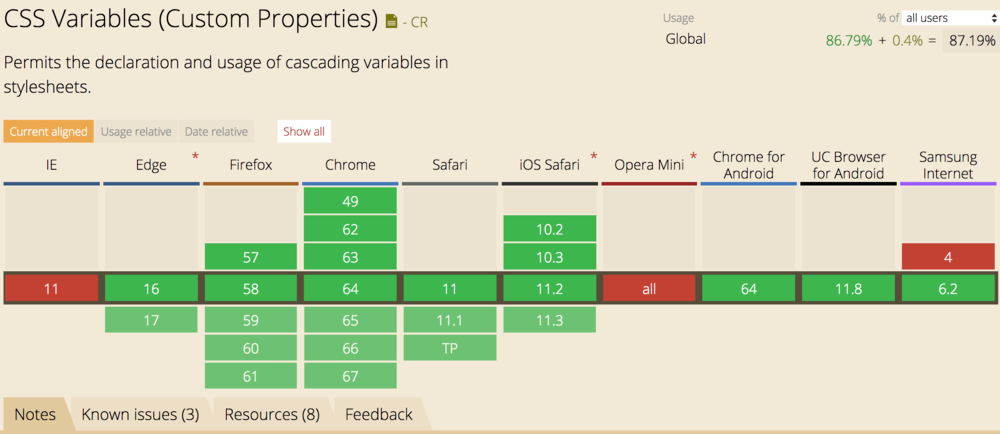Click the iOS Safari column header
Screen dimensions: 1000x434
tap(549, 165)
